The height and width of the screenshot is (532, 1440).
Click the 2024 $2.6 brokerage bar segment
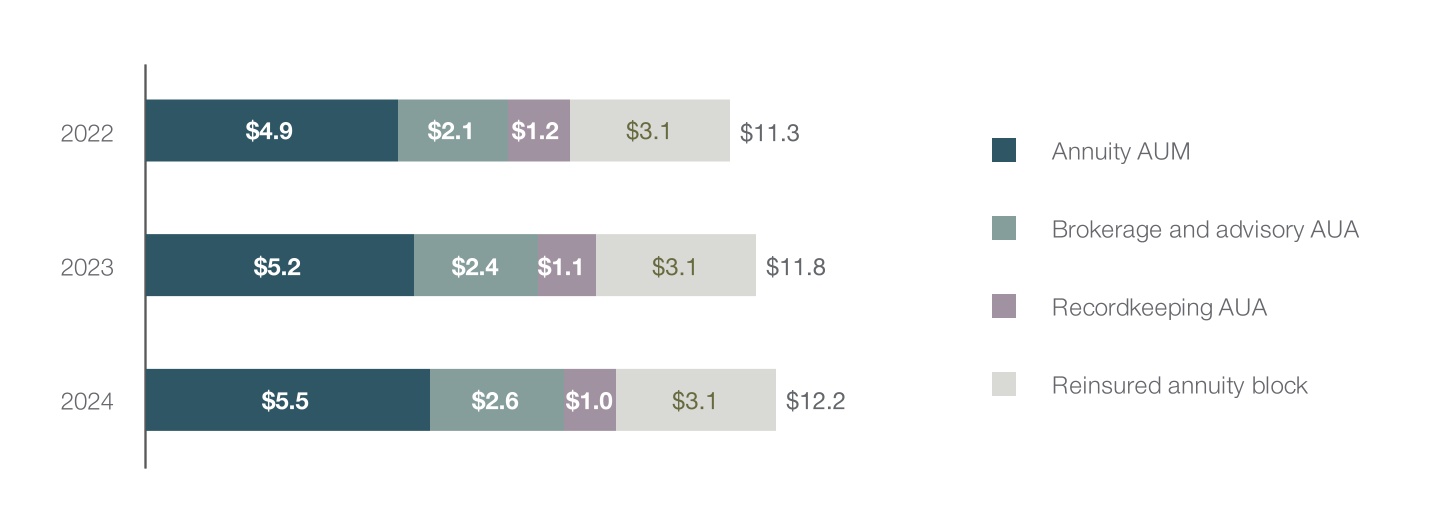(497, 401)
